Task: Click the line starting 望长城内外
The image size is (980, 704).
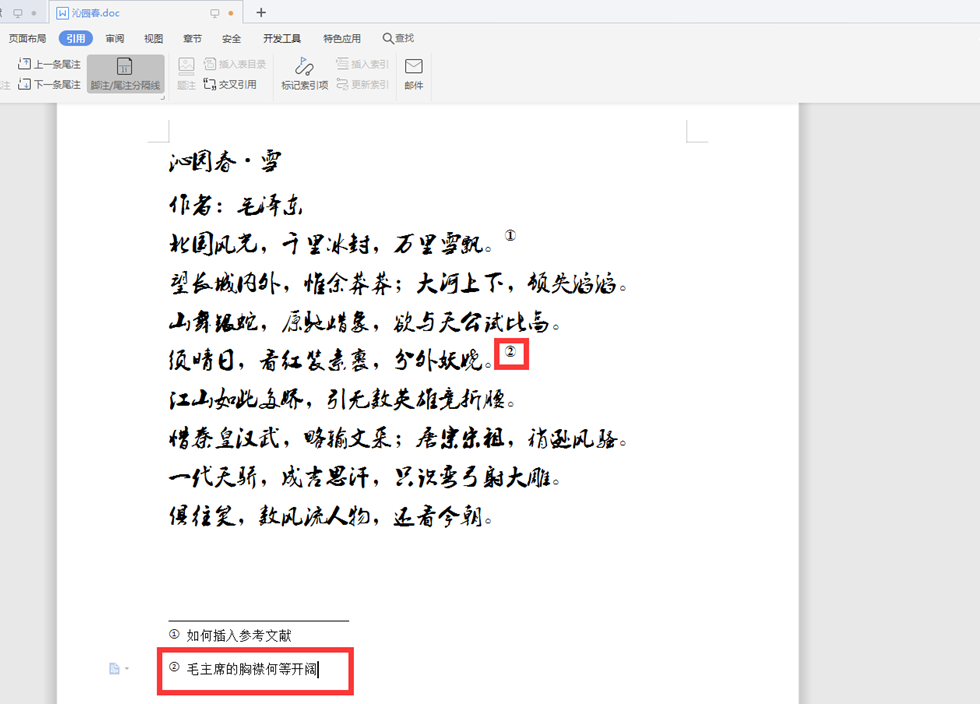Action: pos(398,283)
